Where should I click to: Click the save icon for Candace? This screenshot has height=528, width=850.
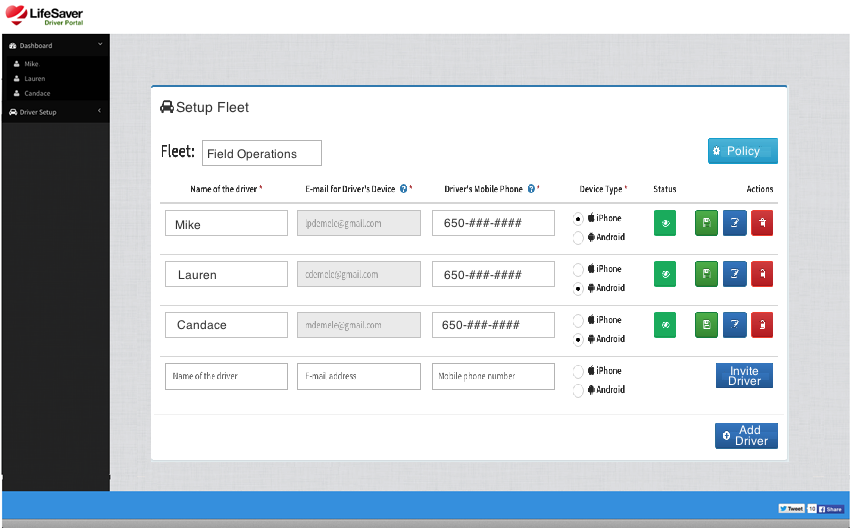coord(706,324)
